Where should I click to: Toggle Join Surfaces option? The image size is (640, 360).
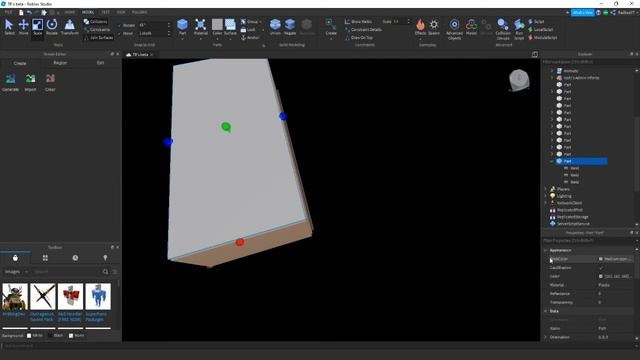point(98,38)
